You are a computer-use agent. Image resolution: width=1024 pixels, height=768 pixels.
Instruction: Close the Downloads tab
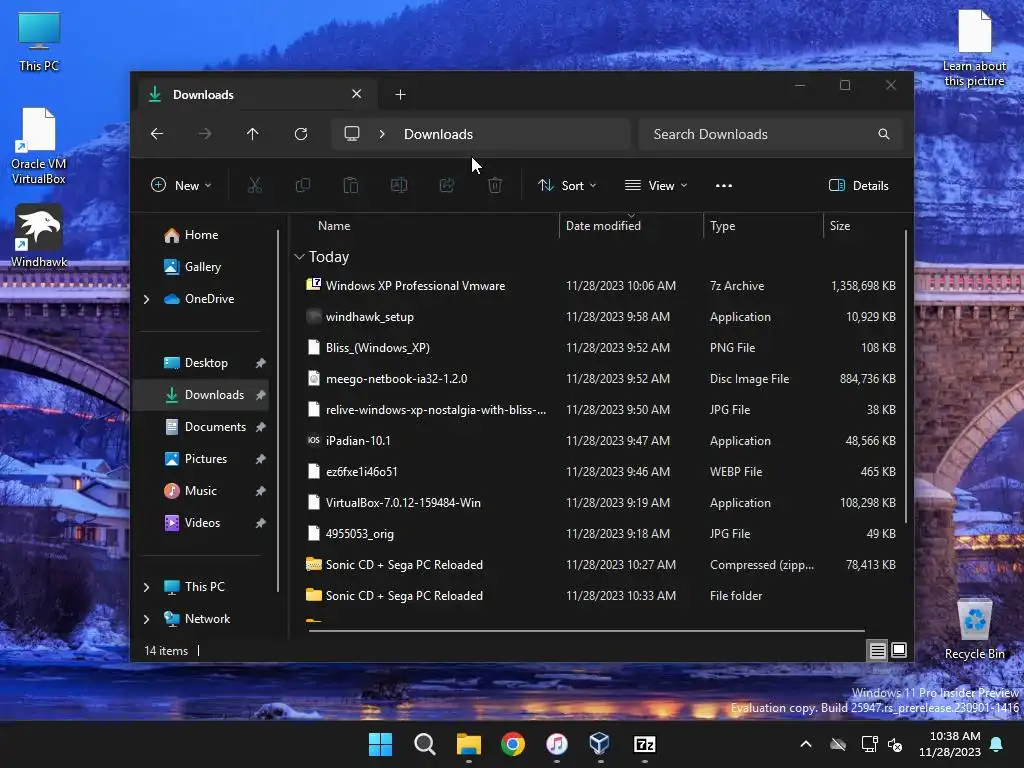point(357,94)
